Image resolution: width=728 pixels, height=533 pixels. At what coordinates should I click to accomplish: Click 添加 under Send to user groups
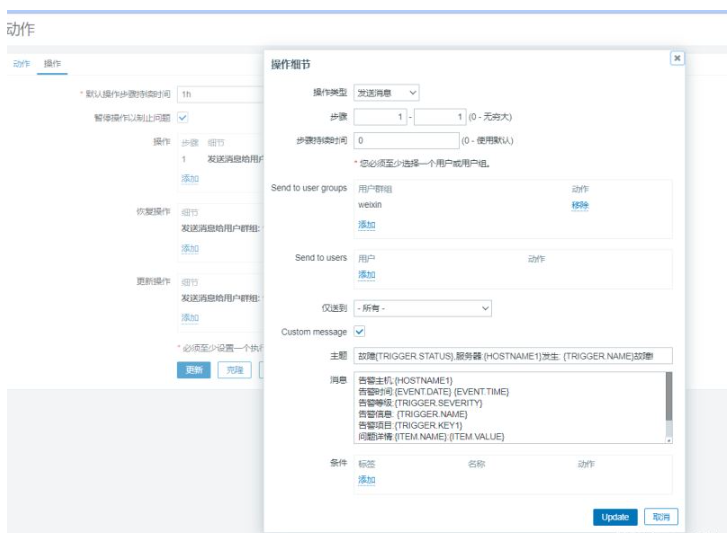pos(366,225)
